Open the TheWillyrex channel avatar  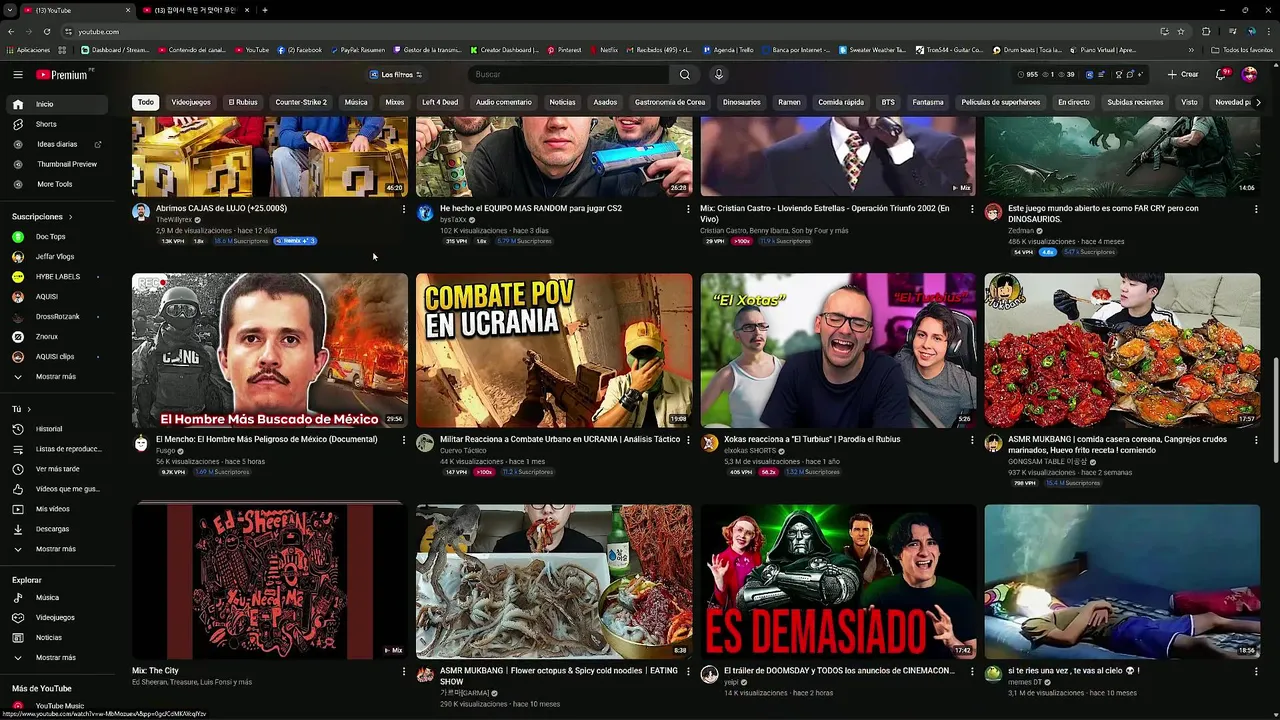tap(141, 212)
